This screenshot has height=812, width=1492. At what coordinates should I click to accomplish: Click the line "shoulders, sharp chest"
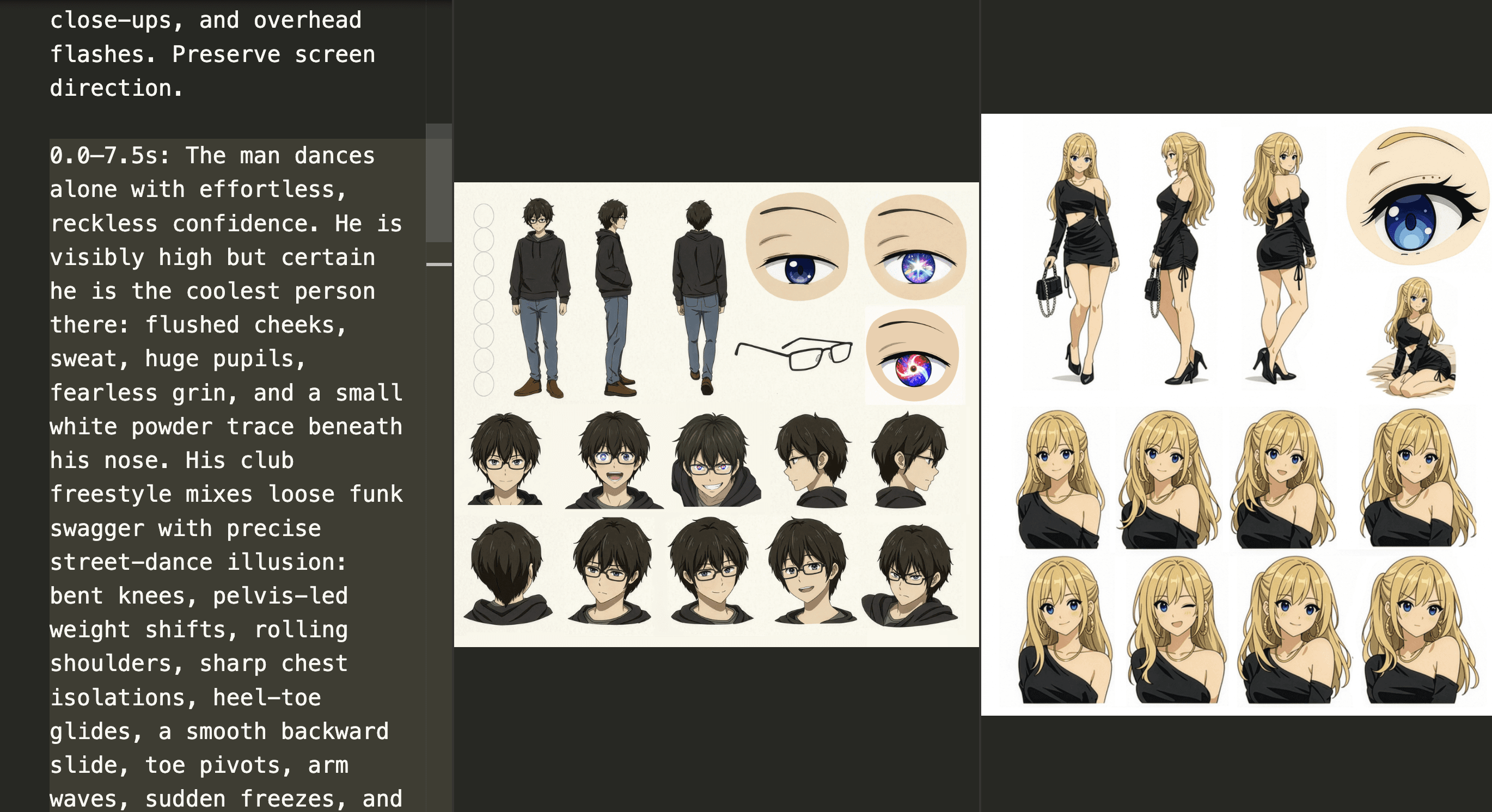(x=199, y=663)
